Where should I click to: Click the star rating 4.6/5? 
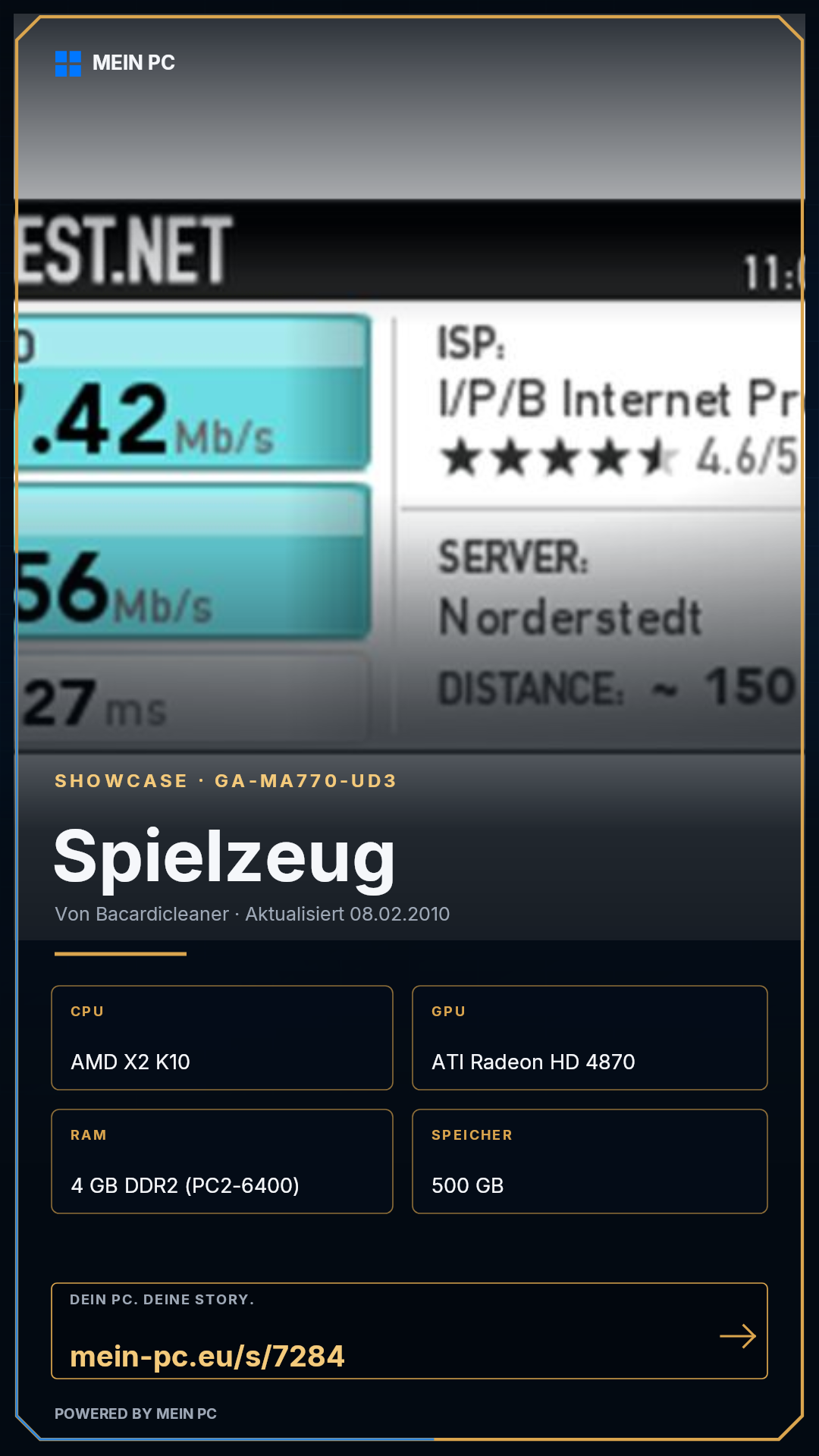click(619, 458)
